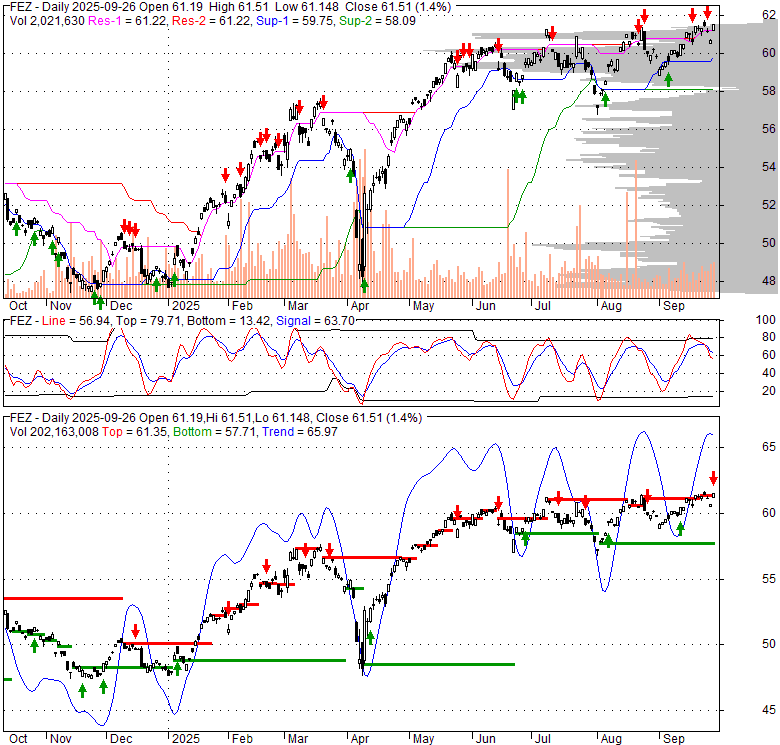Click the Sup-1 = 59.75 legend label
The image size is (780, 745).
pos(295,21)
